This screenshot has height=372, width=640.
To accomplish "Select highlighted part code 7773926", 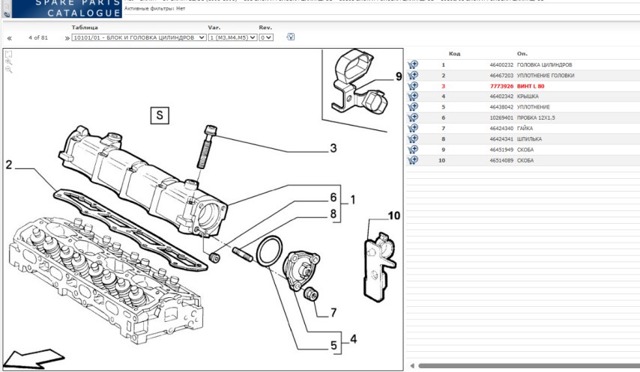I will (501, 86).
